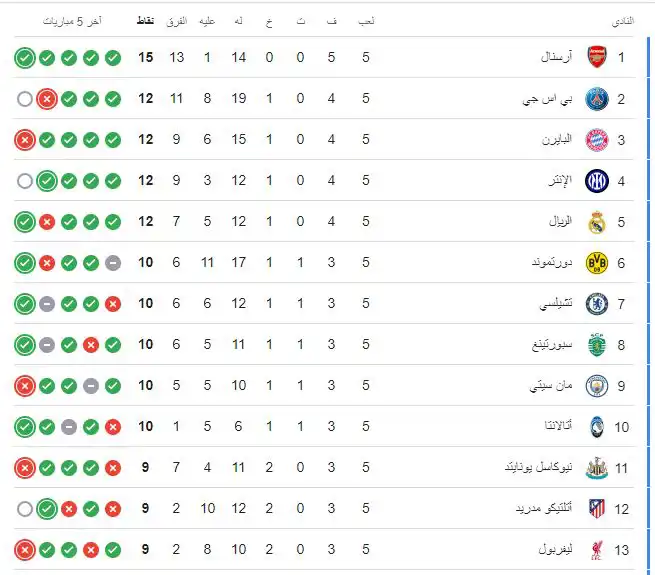Click the أتالانتا team name

[551, 427]
